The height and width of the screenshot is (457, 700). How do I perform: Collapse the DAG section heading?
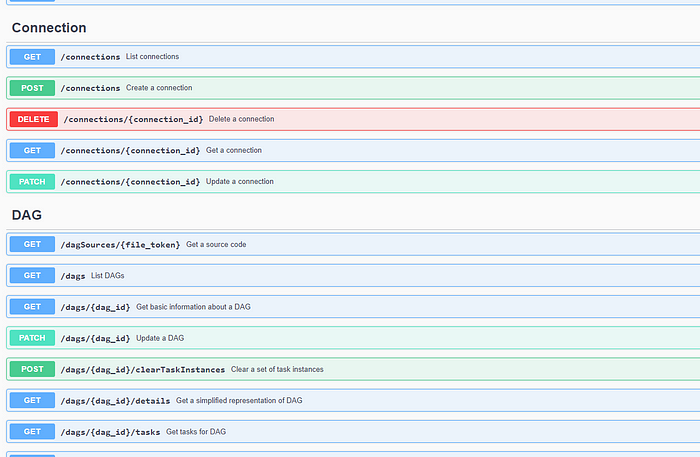pos(27,215)
